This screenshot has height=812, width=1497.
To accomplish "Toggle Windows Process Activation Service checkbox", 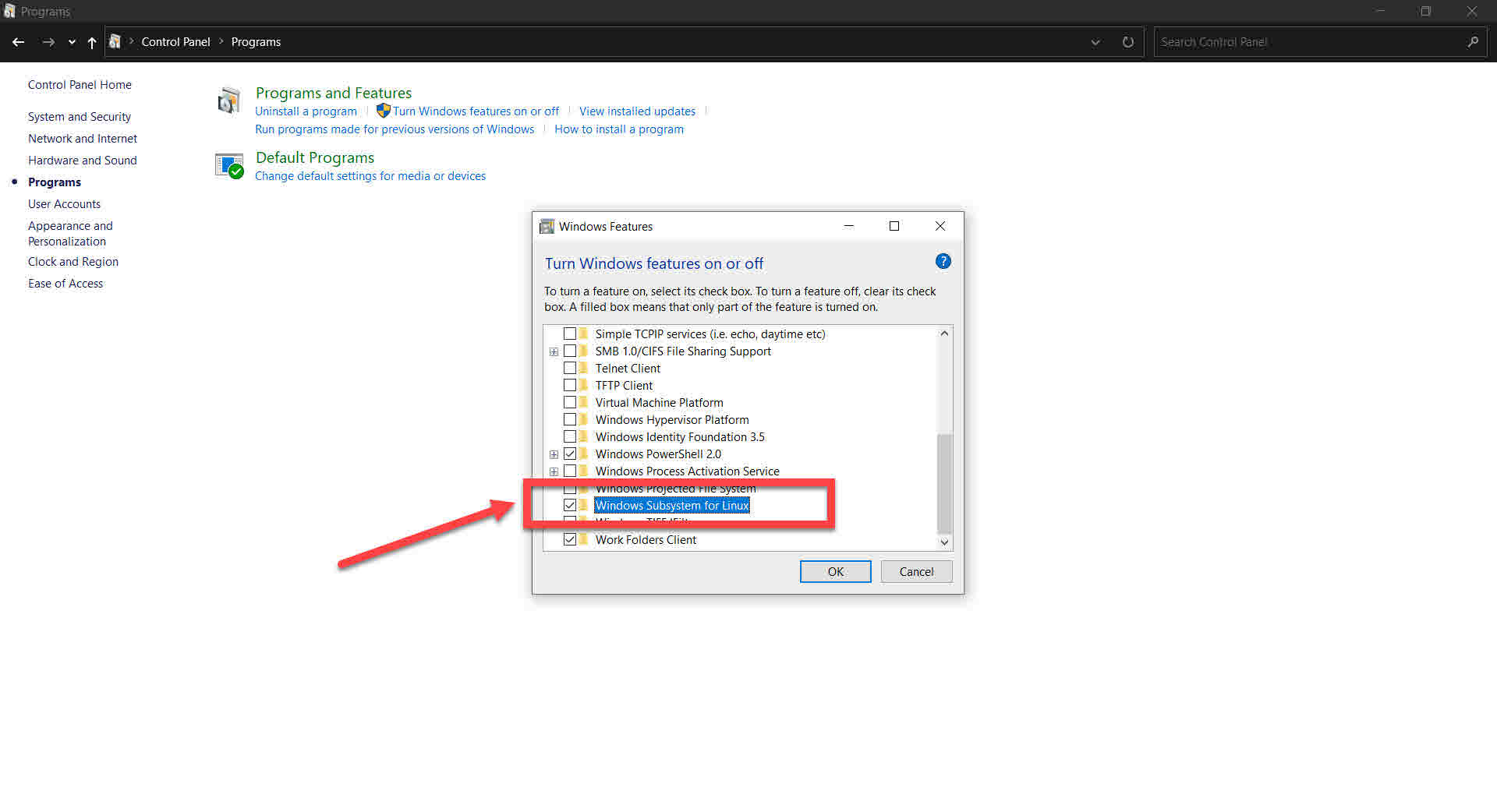I will 570,471.
